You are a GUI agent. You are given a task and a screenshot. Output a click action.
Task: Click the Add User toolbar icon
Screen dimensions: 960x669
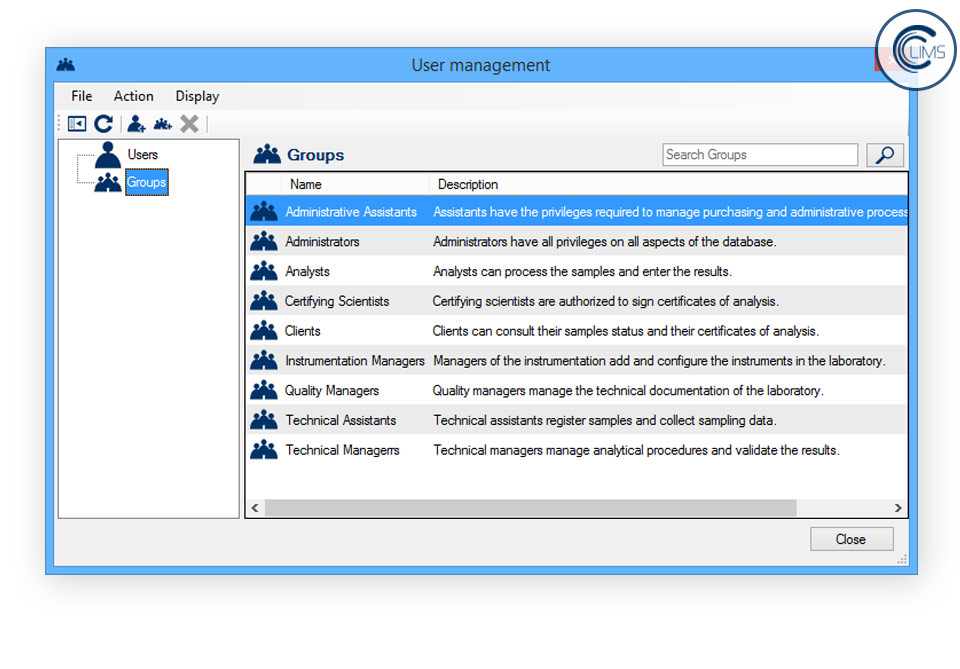point(136,124)
